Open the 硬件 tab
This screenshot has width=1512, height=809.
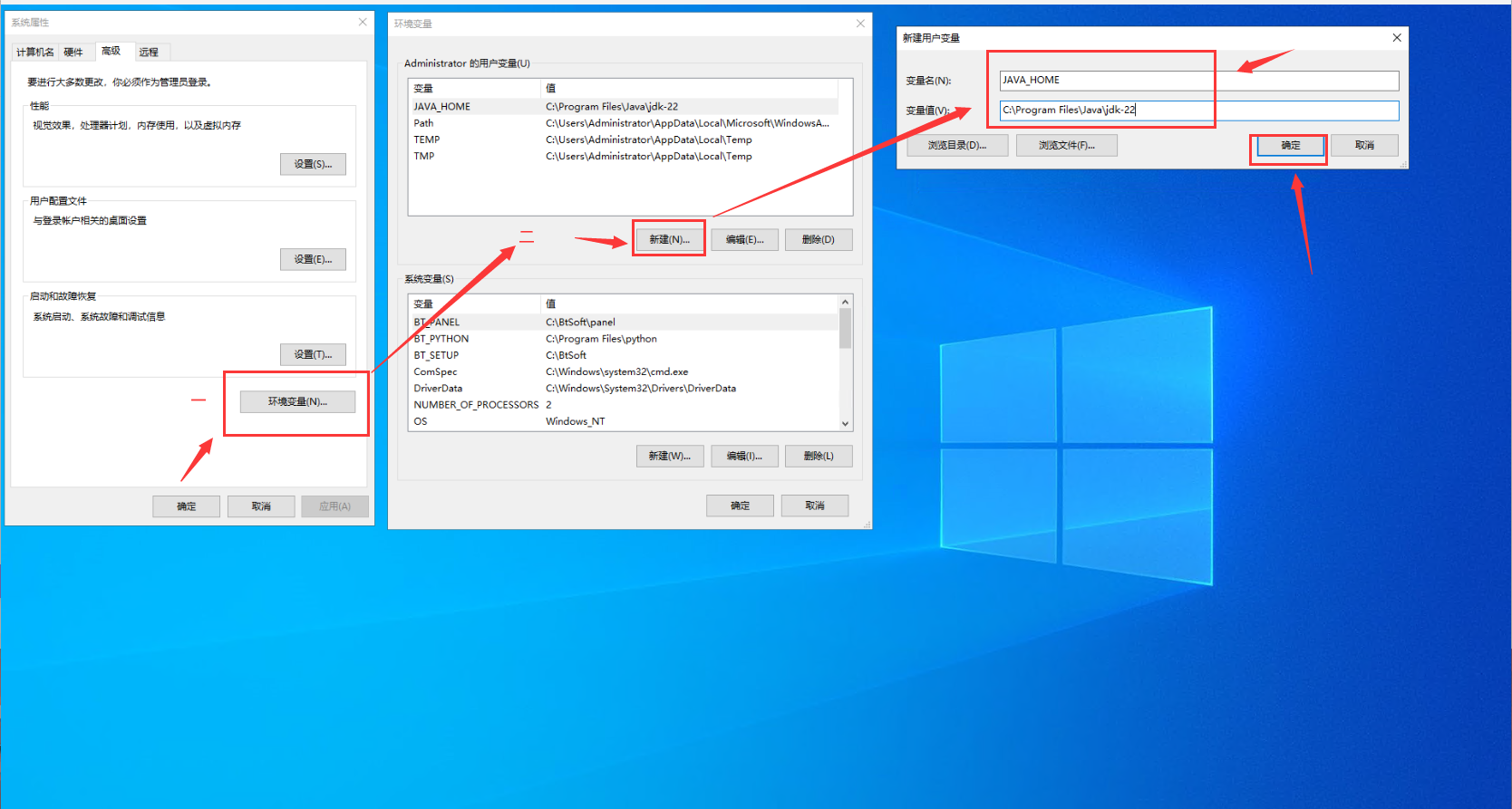pyautogui.click(x=73, y=52)
